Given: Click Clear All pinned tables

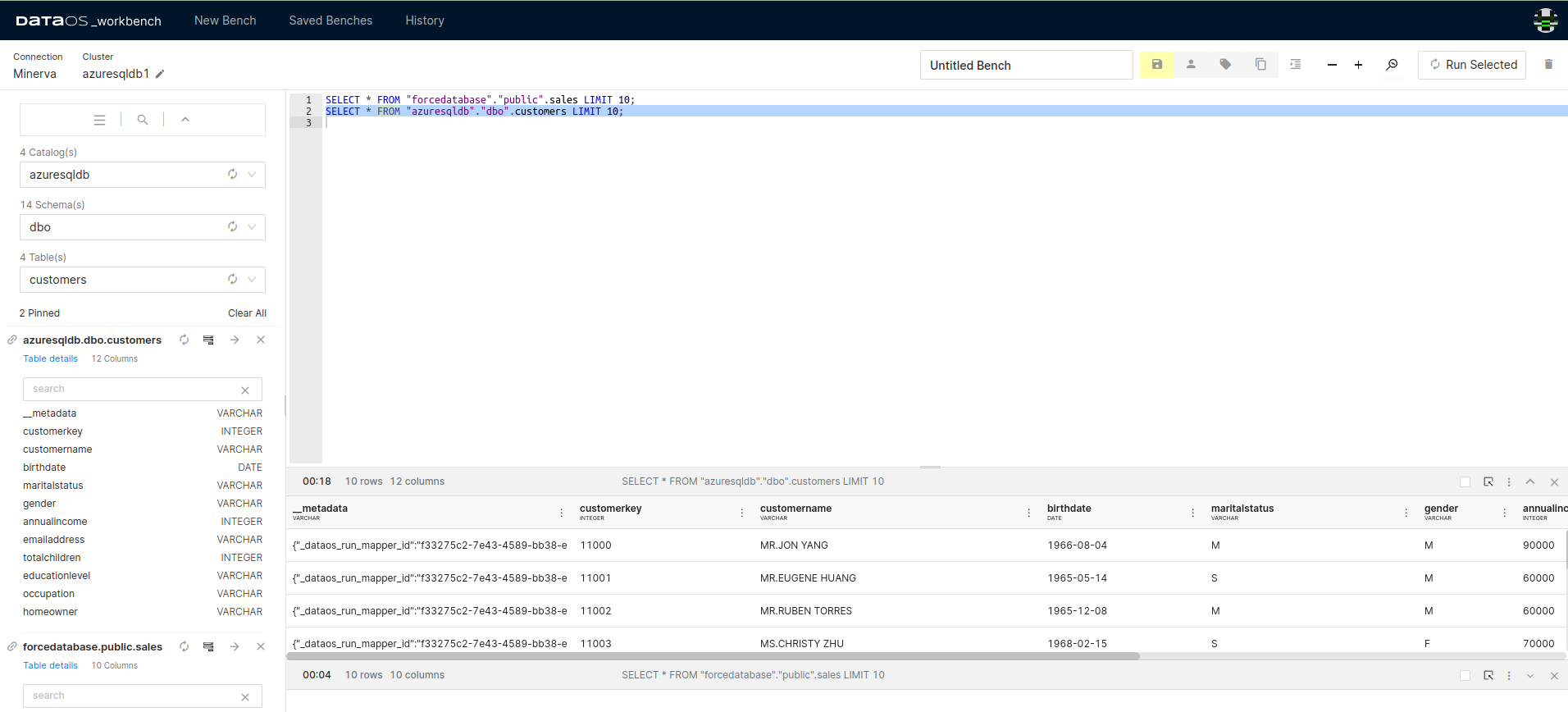Looking at the screenshot, I should pos(247,313).
